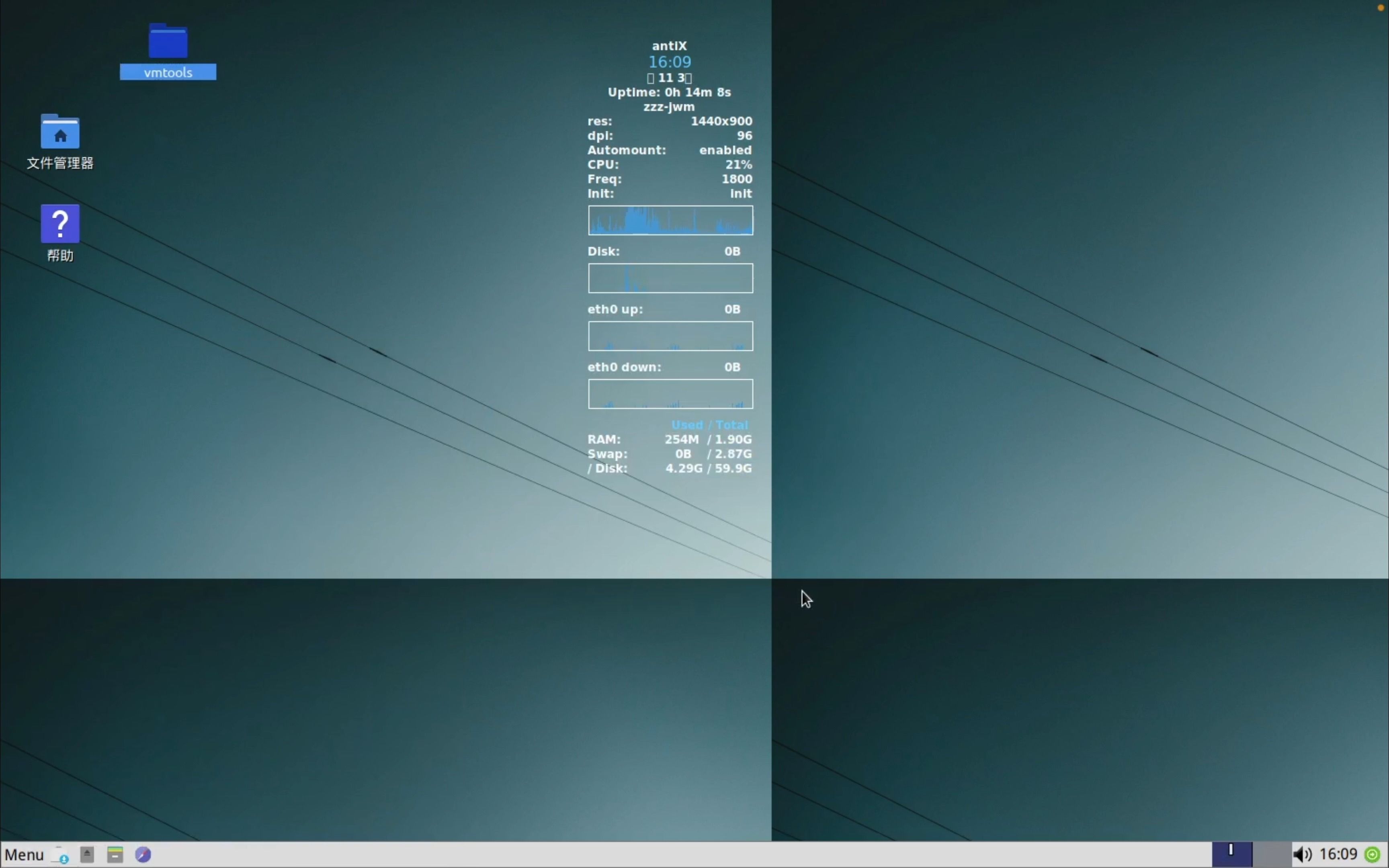Click the Automount enabled row
The image size is (1389, 868).
tap(670, 150)
